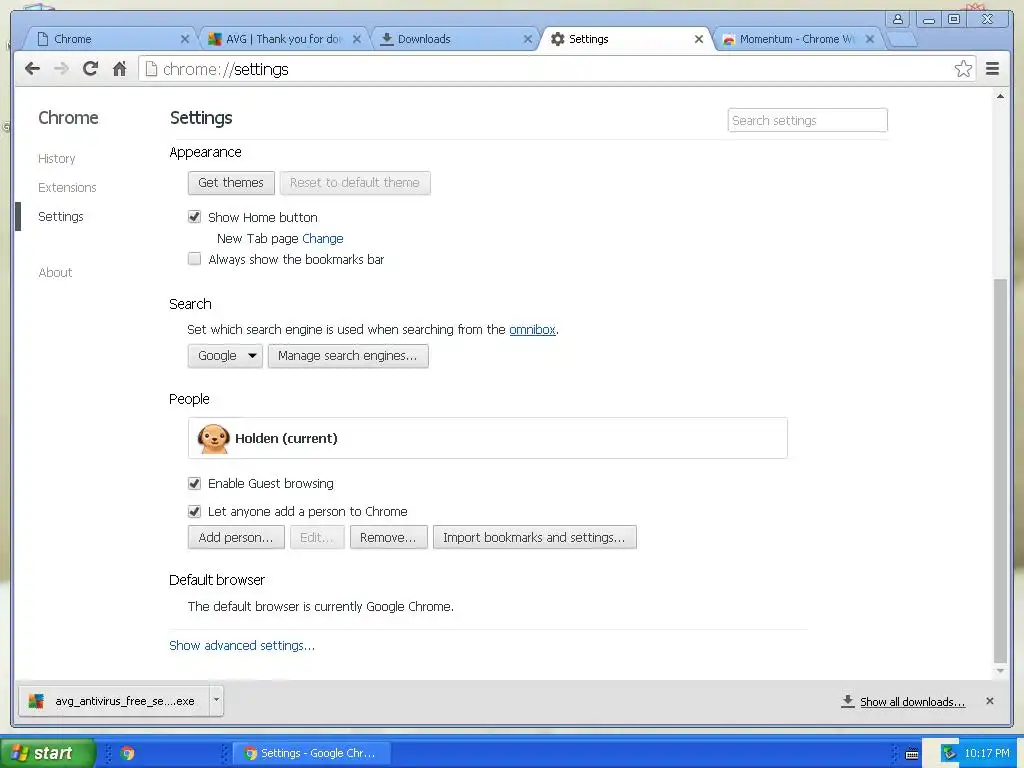Close the Downloads tab
Image resolution: width=1024 pixels, height=768 pixels.
[x=528, y=39]
